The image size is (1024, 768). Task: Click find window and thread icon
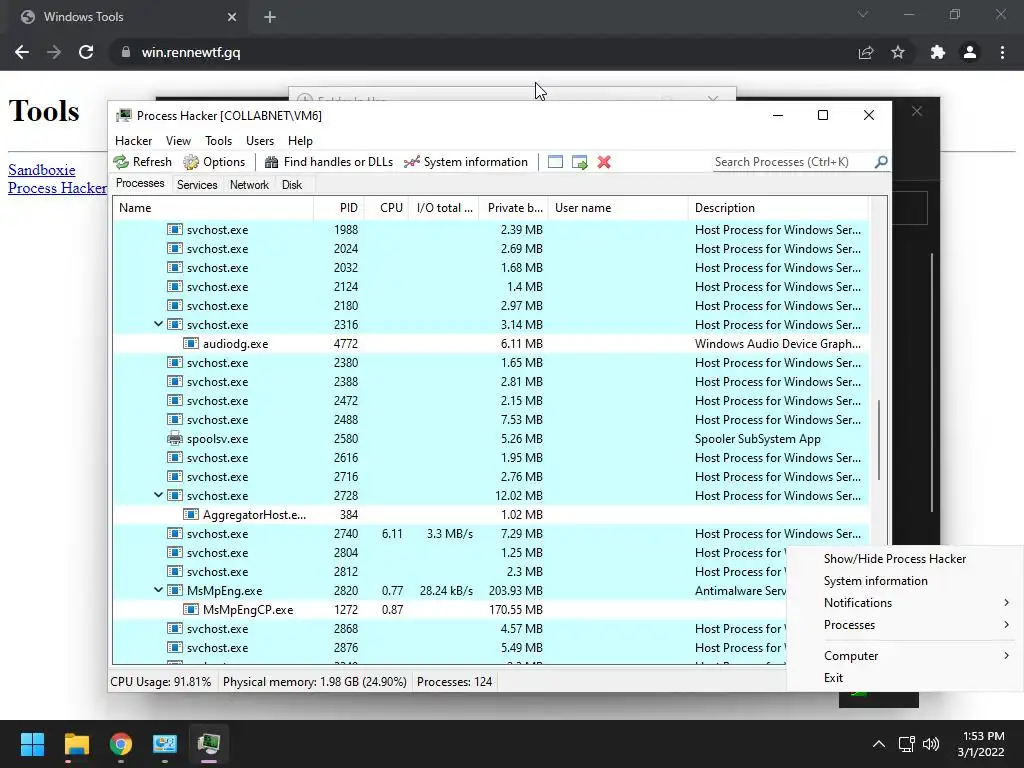pos(579,162)
